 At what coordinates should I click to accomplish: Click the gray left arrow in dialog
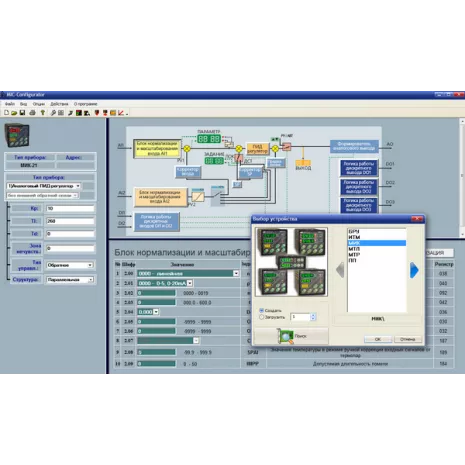click(340, 270)
